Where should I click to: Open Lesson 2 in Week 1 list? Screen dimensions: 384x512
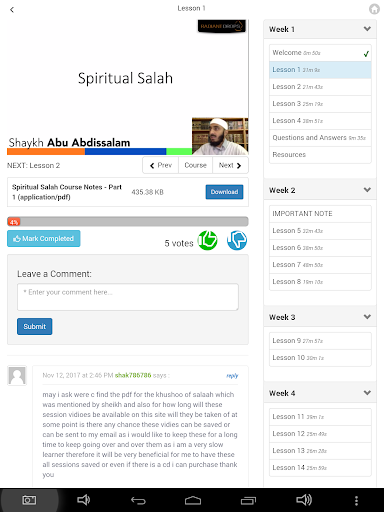click(320, 87)
